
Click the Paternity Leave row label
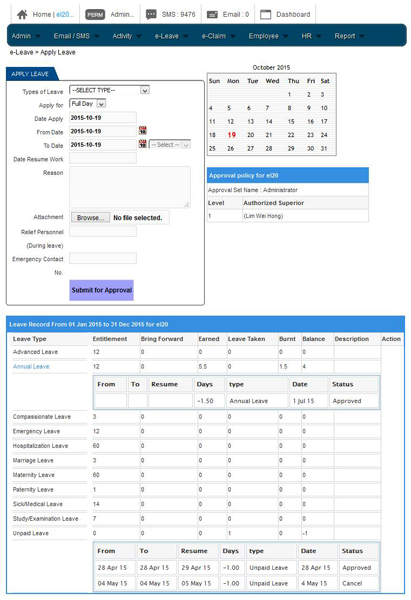point(33,489)
